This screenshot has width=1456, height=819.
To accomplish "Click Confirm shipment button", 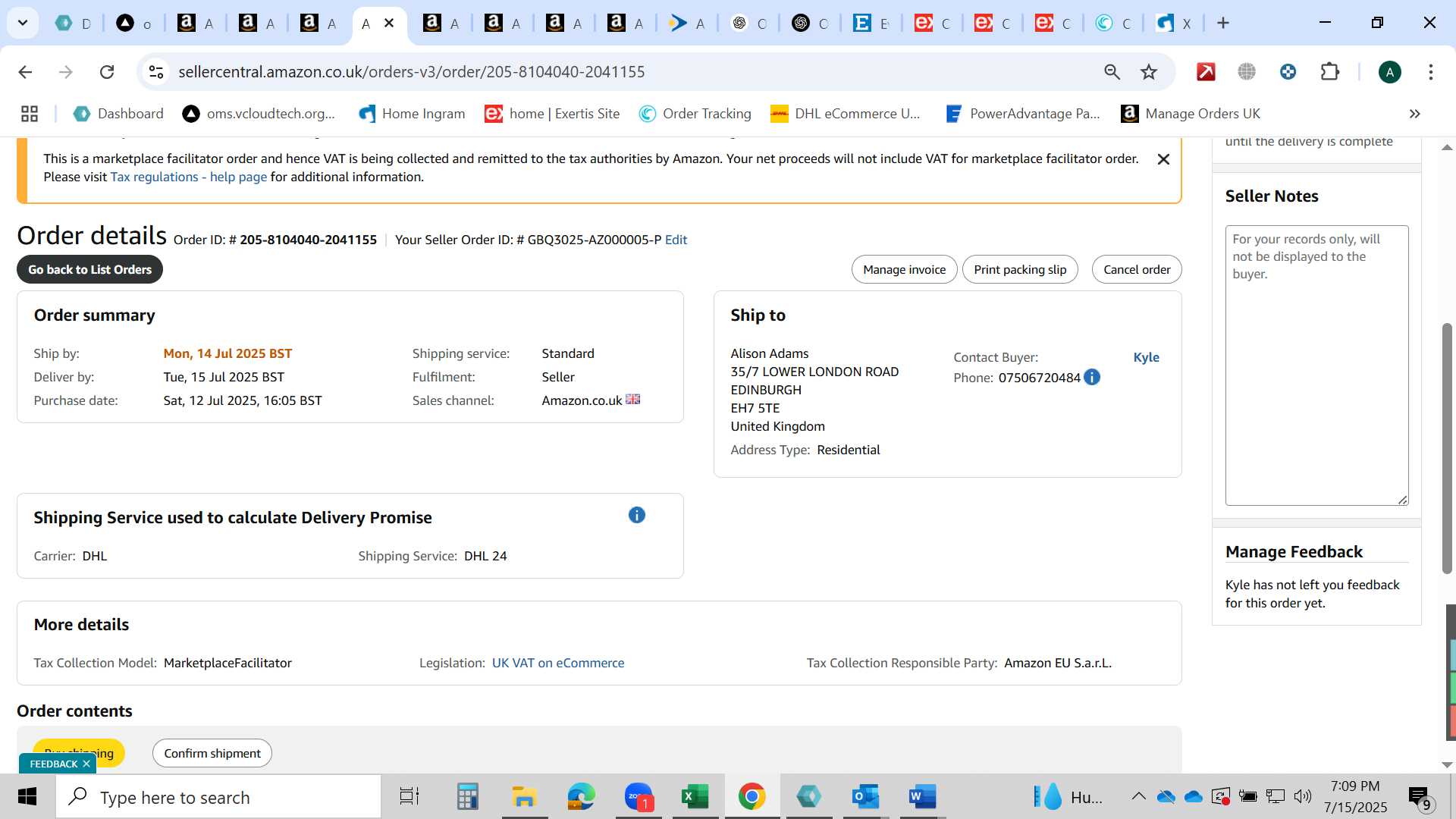I will (212, 753).
